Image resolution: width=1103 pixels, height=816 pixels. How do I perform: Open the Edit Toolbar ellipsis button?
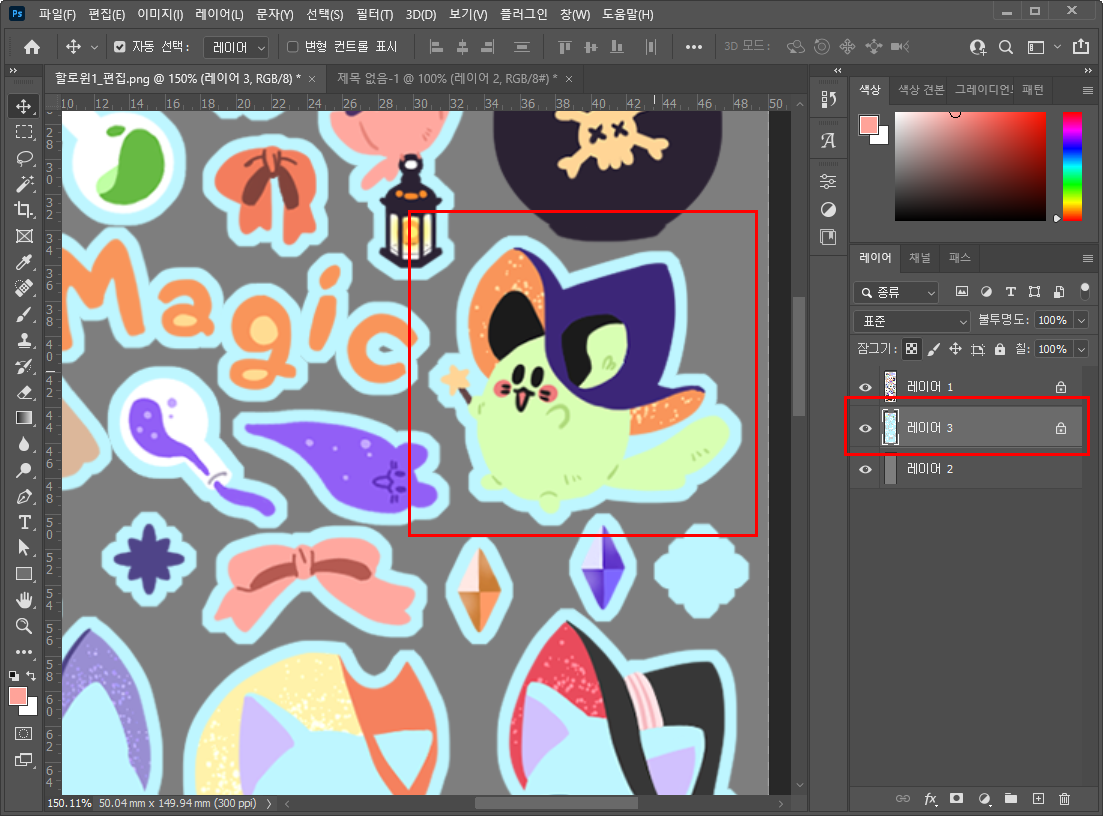click(x=24, y=652)
